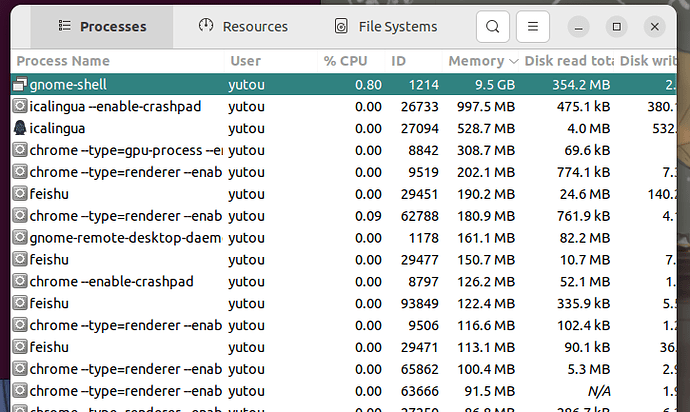This screenshot has width=690, height=412.
Task: Click icon of feishu process 29477
Action: [x=20, y=259]
